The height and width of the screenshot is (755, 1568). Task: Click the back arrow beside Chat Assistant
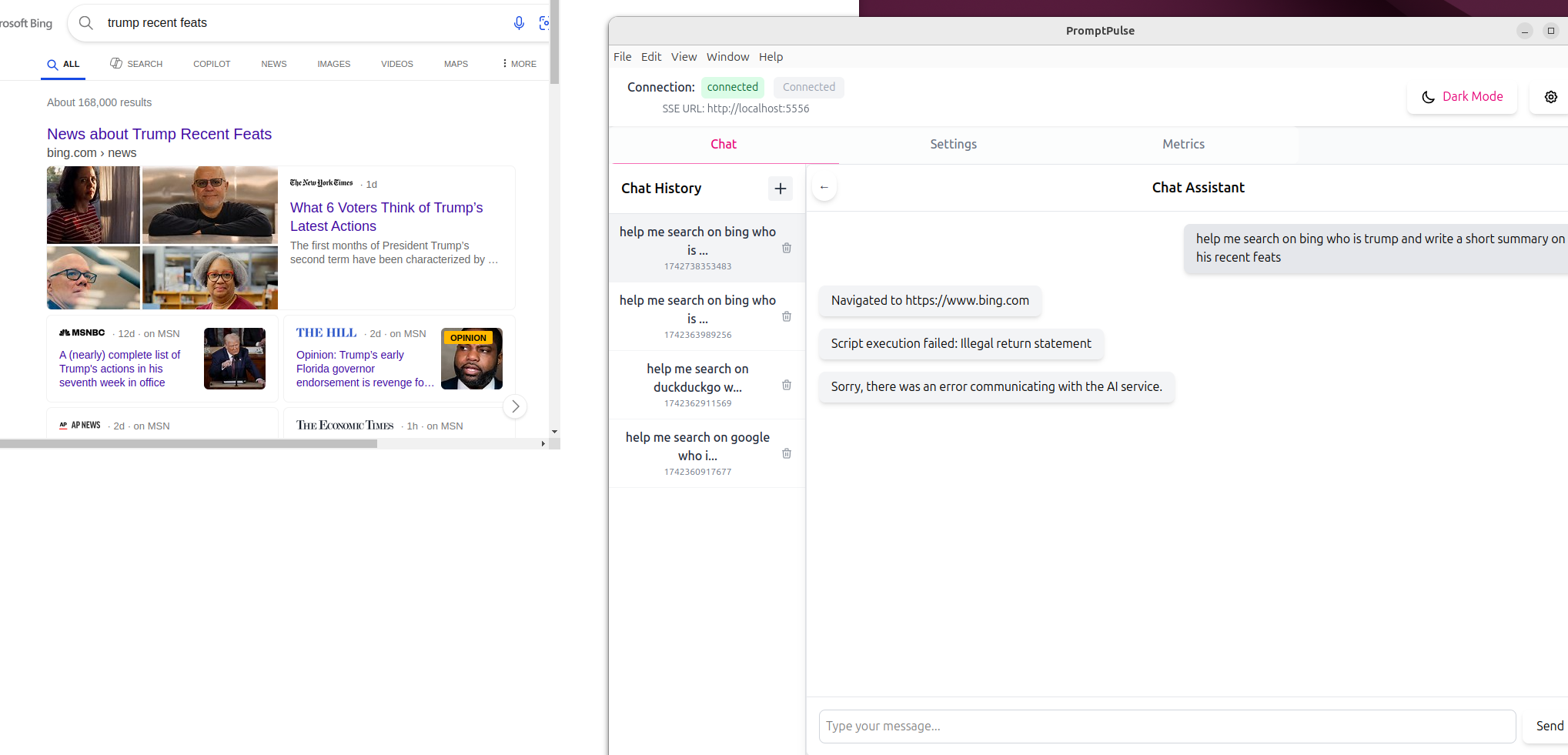(824, 188)
